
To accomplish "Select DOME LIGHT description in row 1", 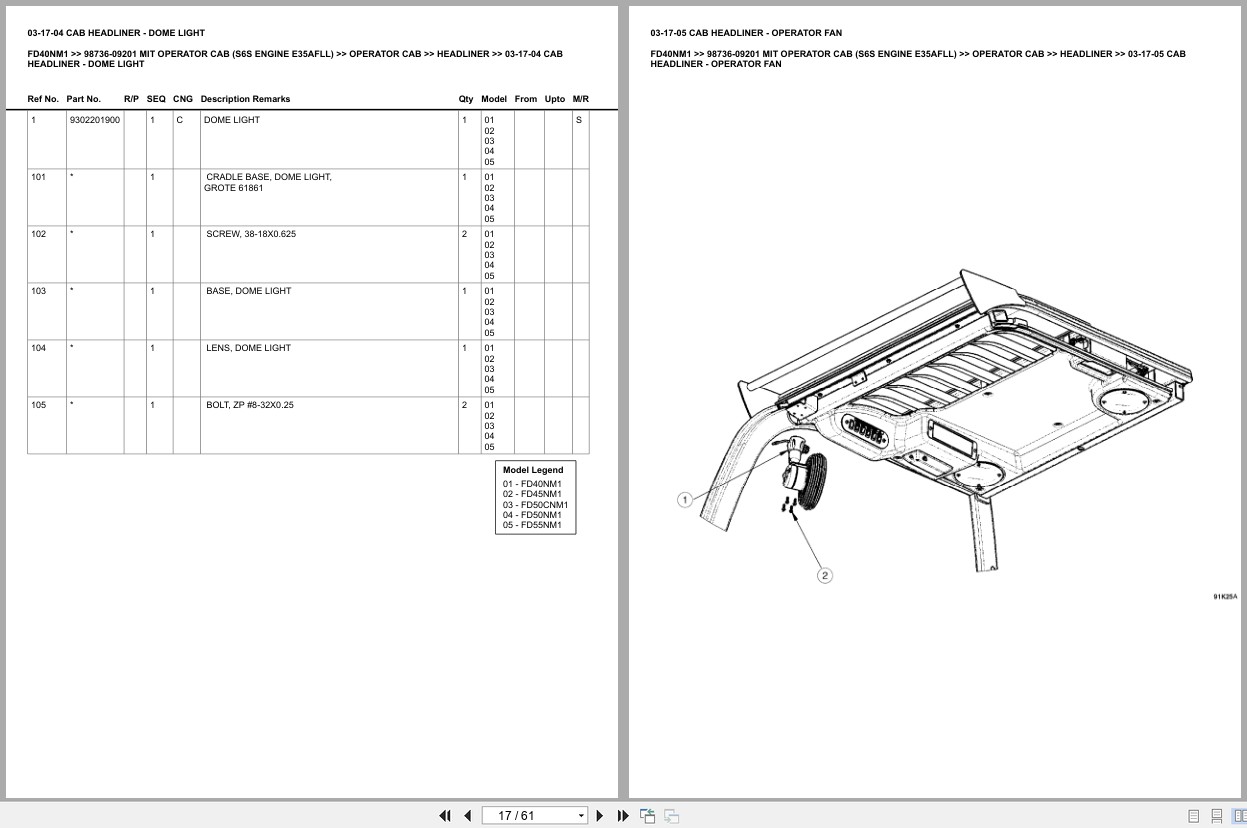I will click(232, 120).
